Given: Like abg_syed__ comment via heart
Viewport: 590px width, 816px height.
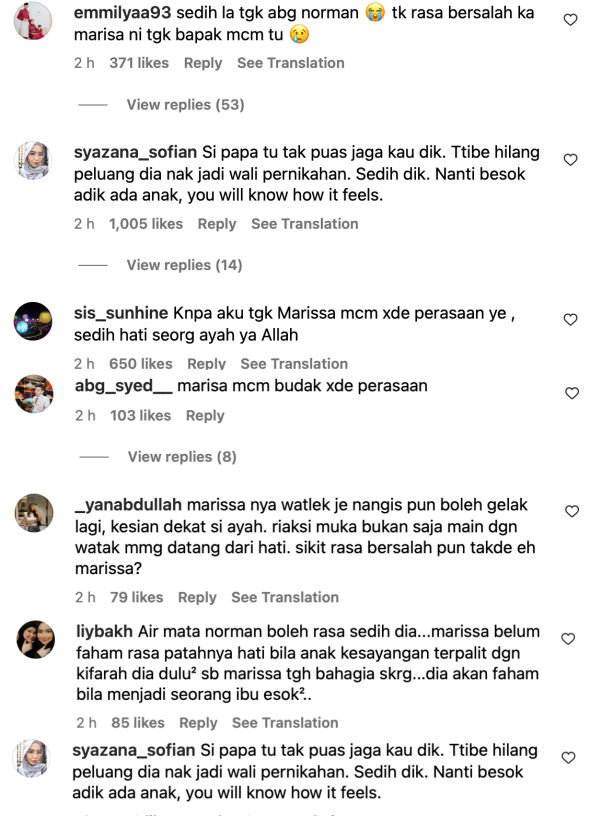Looking at the screenshot, I should tap(572, 393).
